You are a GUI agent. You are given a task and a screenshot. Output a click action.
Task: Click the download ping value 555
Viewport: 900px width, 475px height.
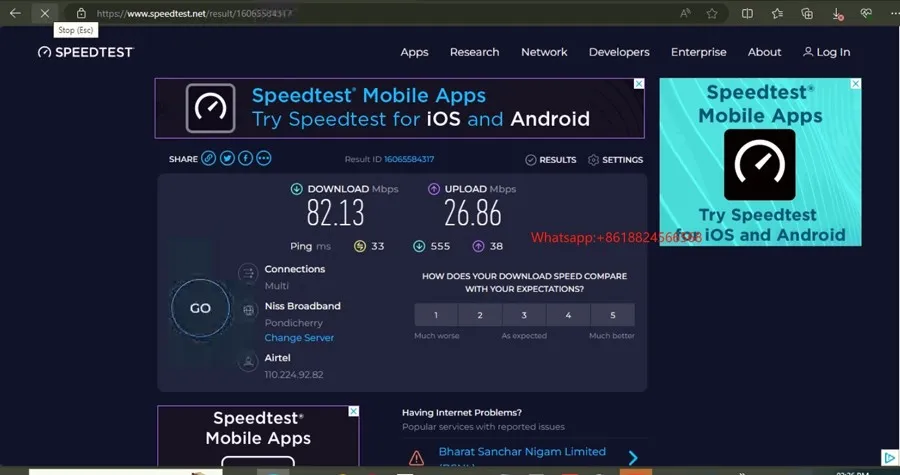pyautogui.click(x=440, y=247)
